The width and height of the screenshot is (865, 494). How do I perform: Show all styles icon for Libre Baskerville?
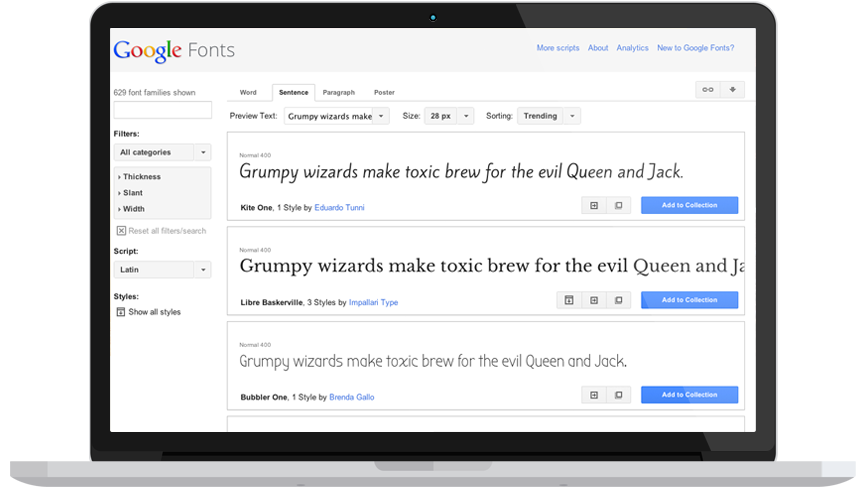[569, 300]
